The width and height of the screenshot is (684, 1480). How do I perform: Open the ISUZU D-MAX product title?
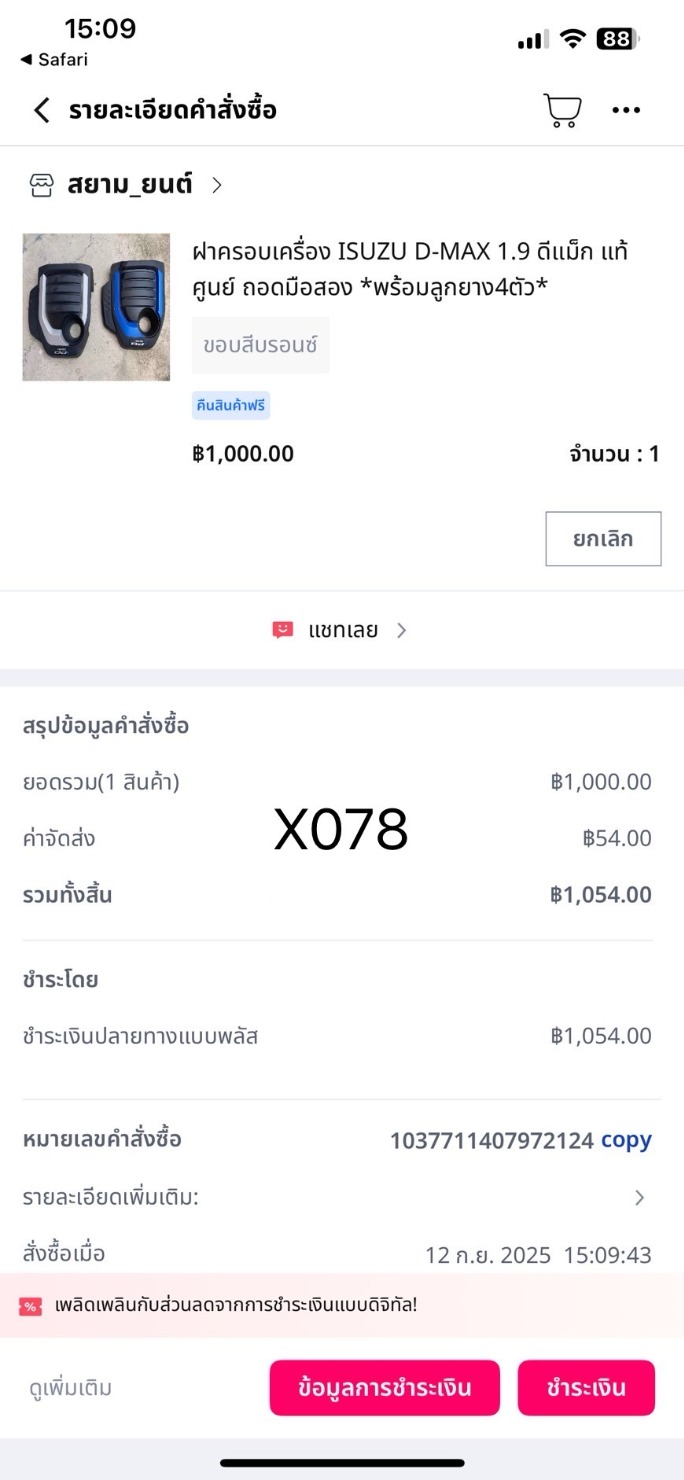410,269
